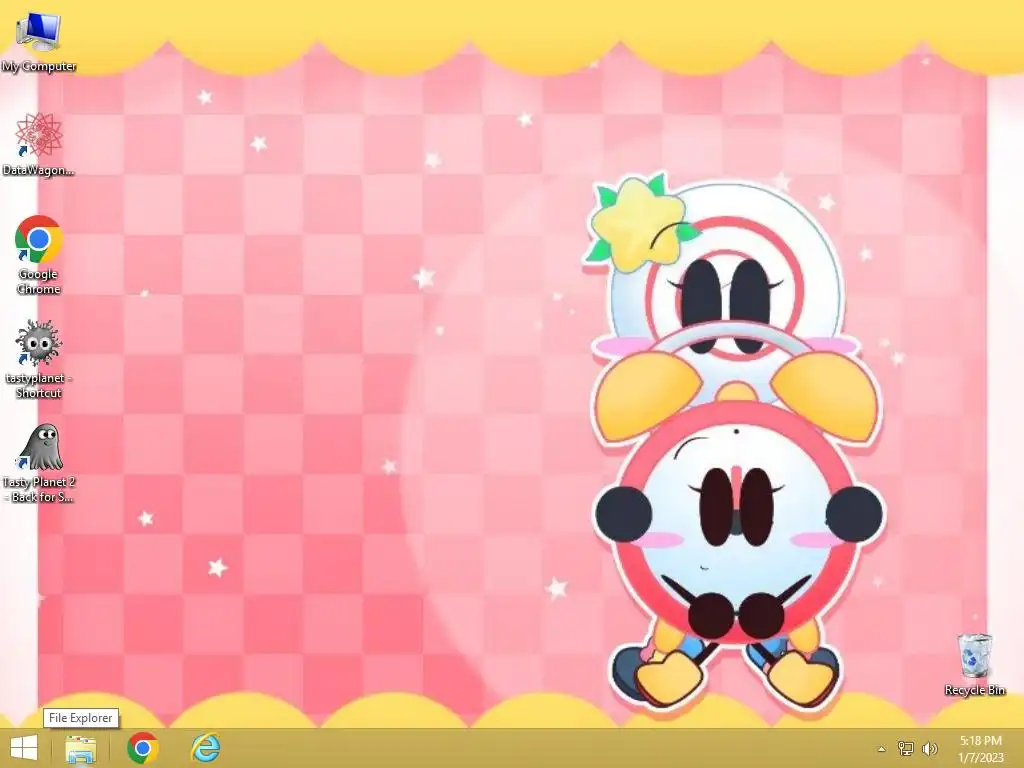Open the network status tray icon

[x=906, y=748]
